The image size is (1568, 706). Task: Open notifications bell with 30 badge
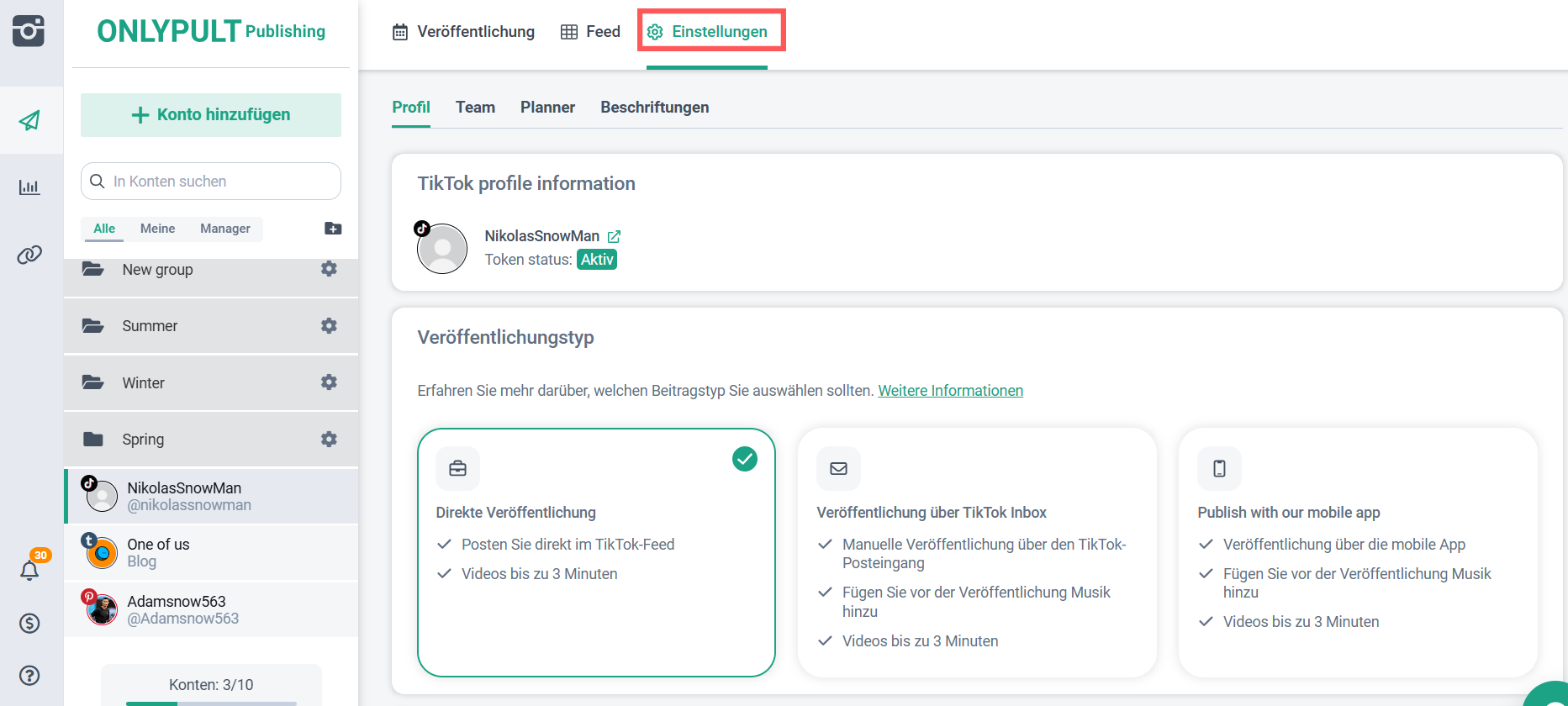click(x=30, y=570)
